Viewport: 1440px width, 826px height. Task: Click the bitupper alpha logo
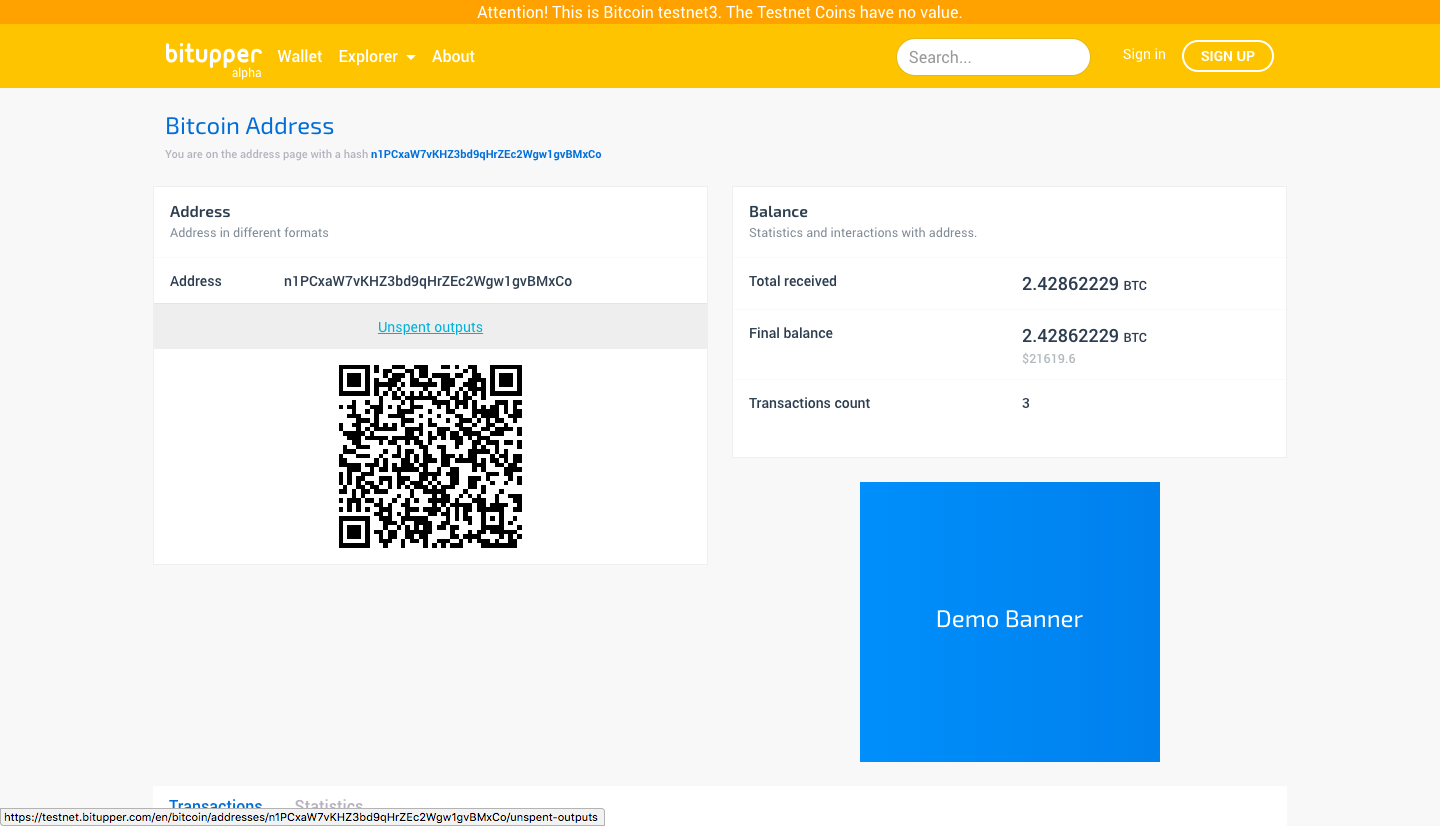[214, 59]
